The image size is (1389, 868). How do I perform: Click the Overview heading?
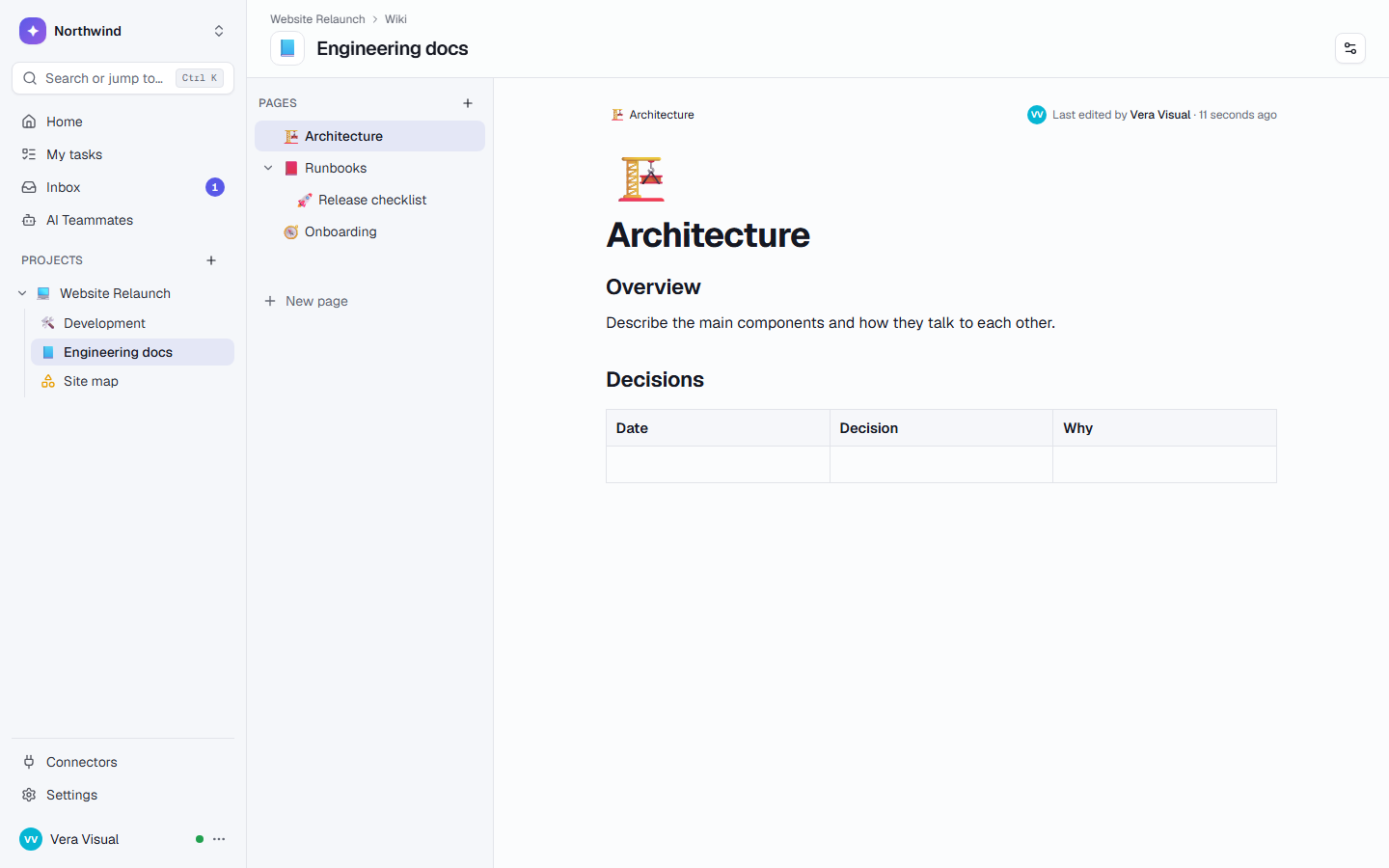click(653, 287)
